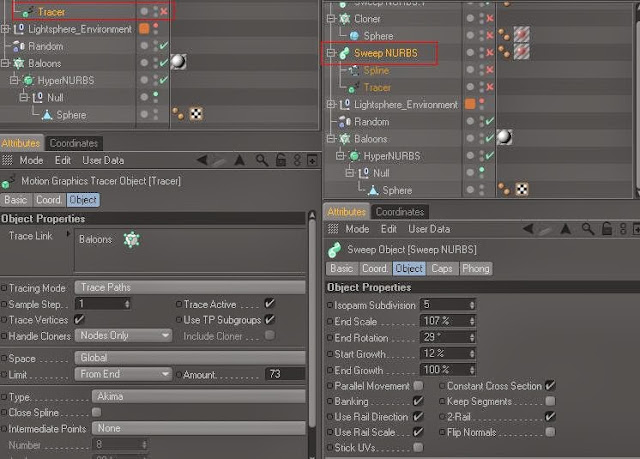The width and height of the screenshot is (640, 459).
Task: Click the Sweep NURBS object icon
Action: click(344, 53)
